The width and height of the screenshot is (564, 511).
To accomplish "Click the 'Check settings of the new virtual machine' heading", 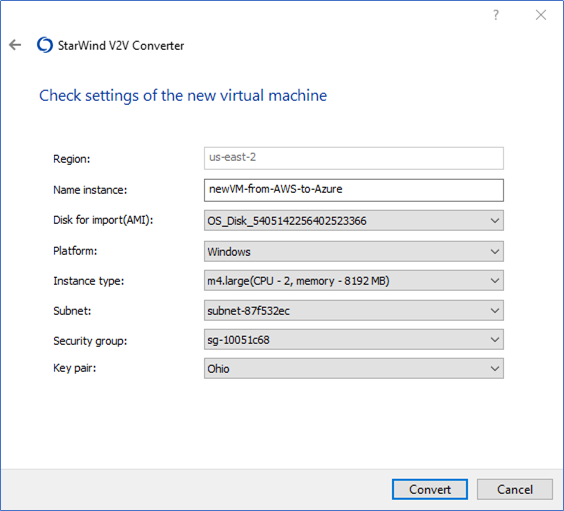I will tap(183, 96).
